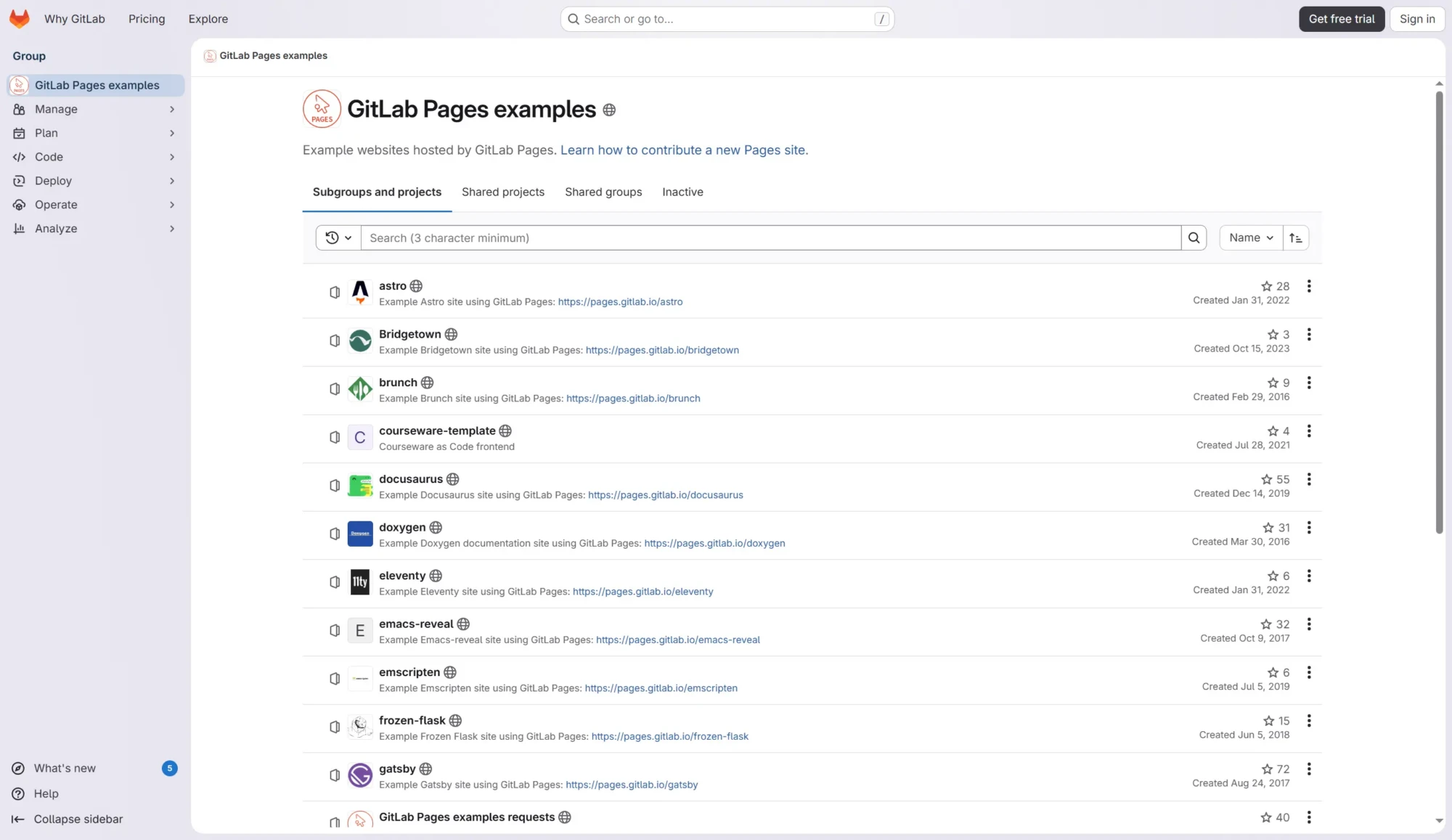This screenshot has width=1452, height=840.
Task: Click the vertical page scrollbar thumb
Action: click(1439, 312)
